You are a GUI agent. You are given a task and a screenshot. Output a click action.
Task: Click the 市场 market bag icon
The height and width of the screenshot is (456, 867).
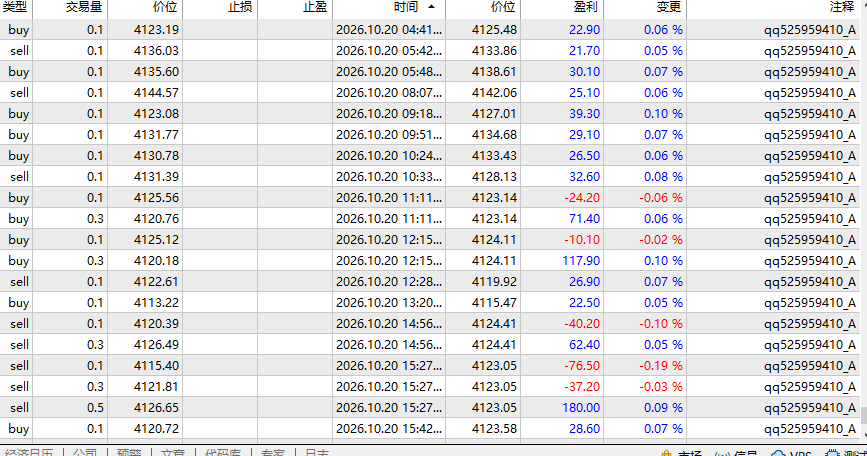666,453
